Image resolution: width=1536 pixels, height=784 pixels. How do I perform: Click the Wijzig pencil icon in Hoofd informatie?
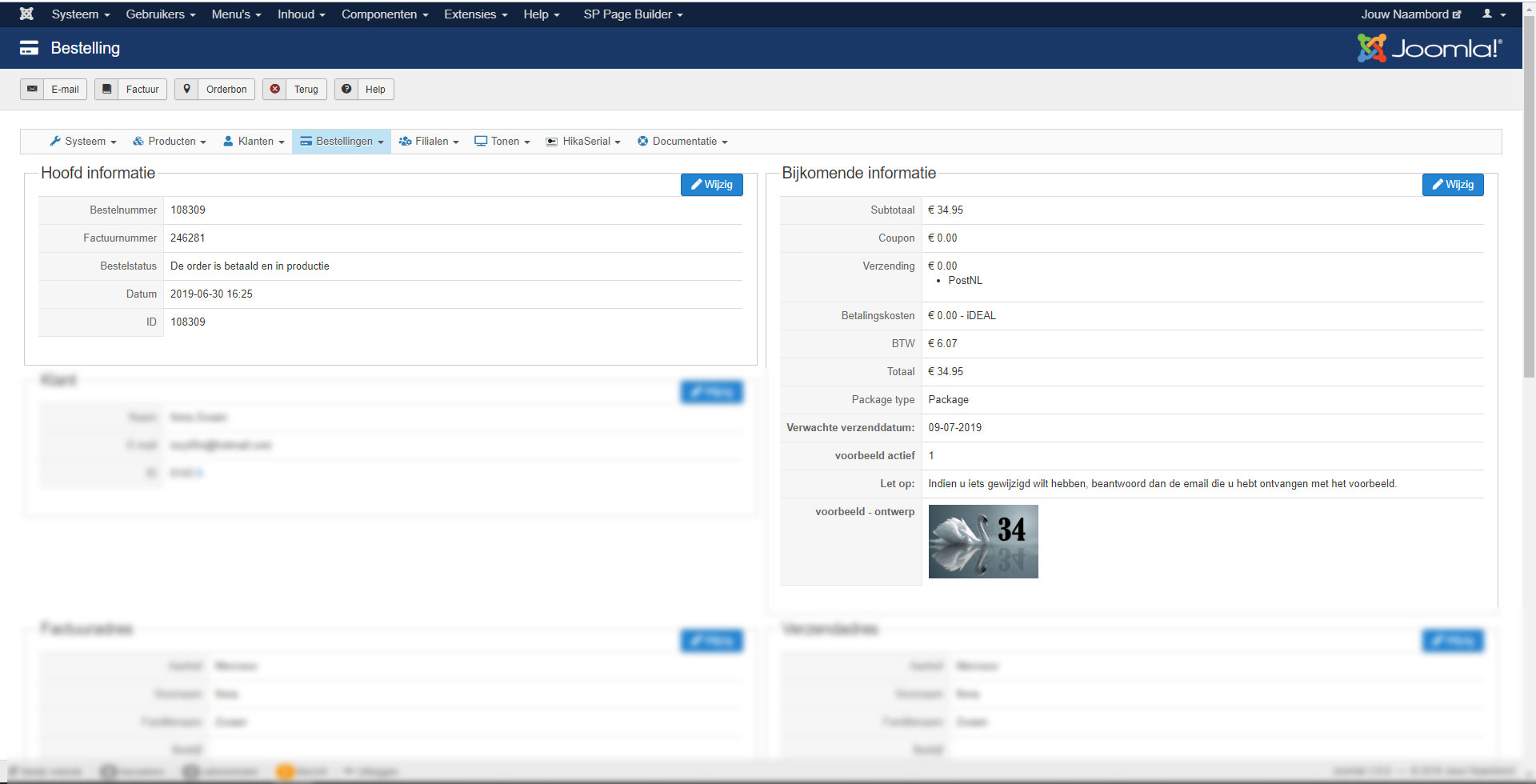(697, 184)
